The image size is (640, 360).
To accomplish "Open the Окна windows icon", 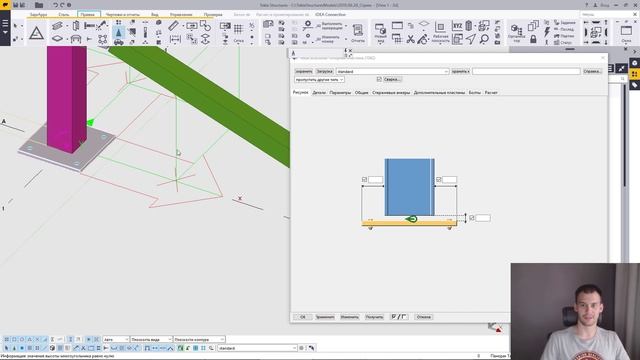I will 626,33.
